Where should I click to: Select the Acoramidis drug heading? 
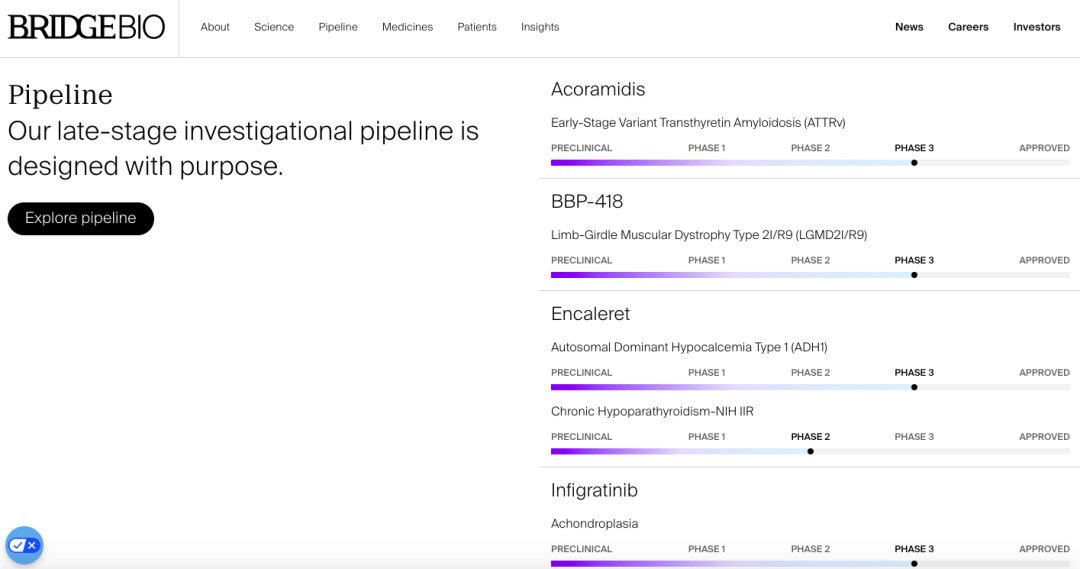[598, 90]
